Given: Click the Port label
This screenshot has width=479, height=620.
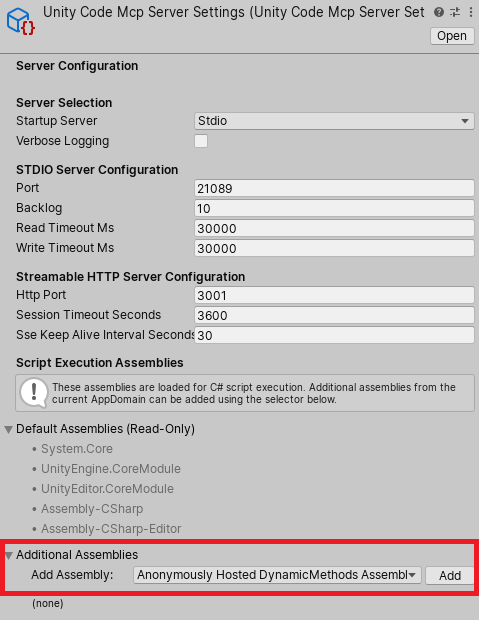Looking at the screenshot, I should (28, 188).
